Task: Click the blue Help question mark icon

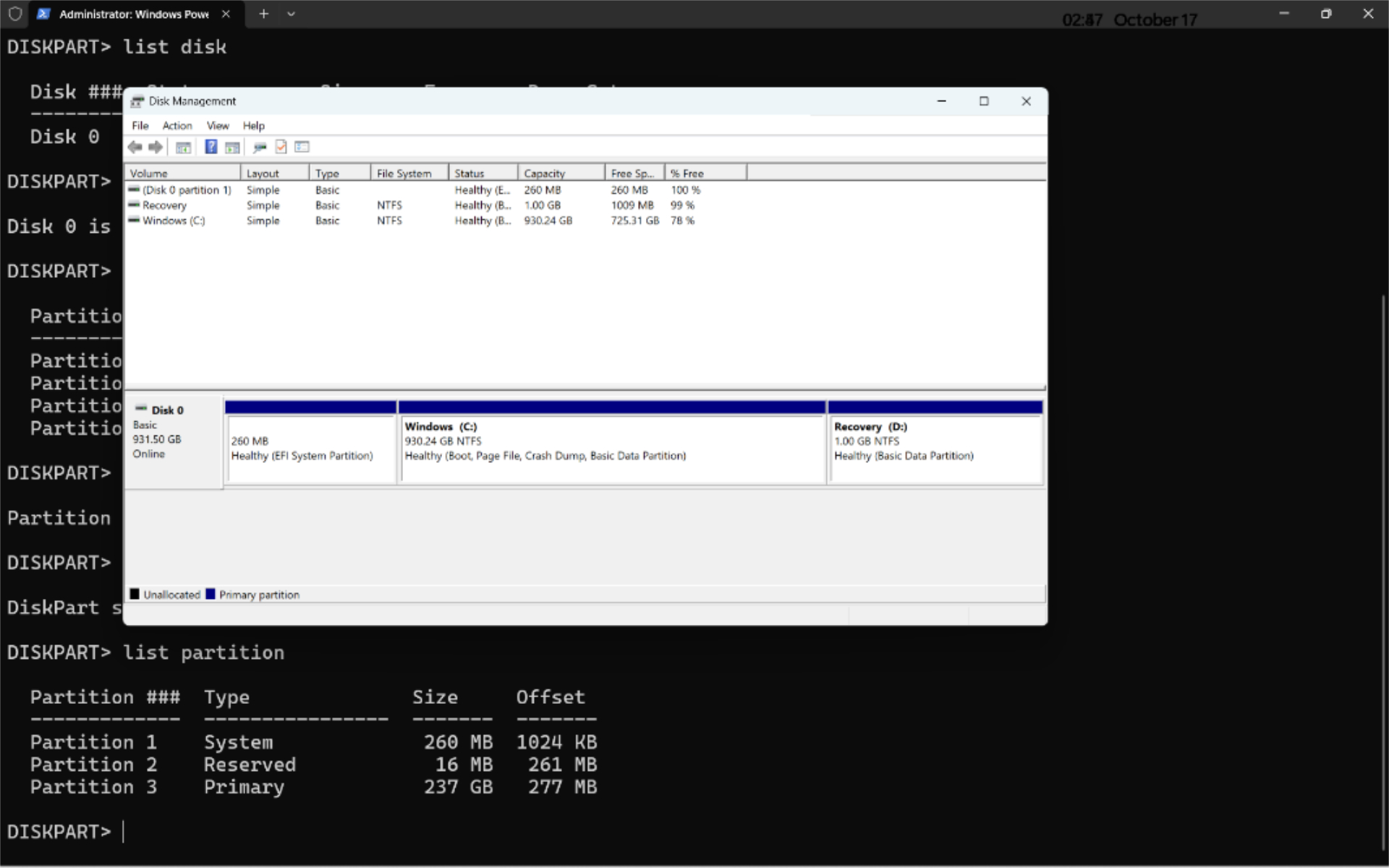Action: tap(211, 148)
